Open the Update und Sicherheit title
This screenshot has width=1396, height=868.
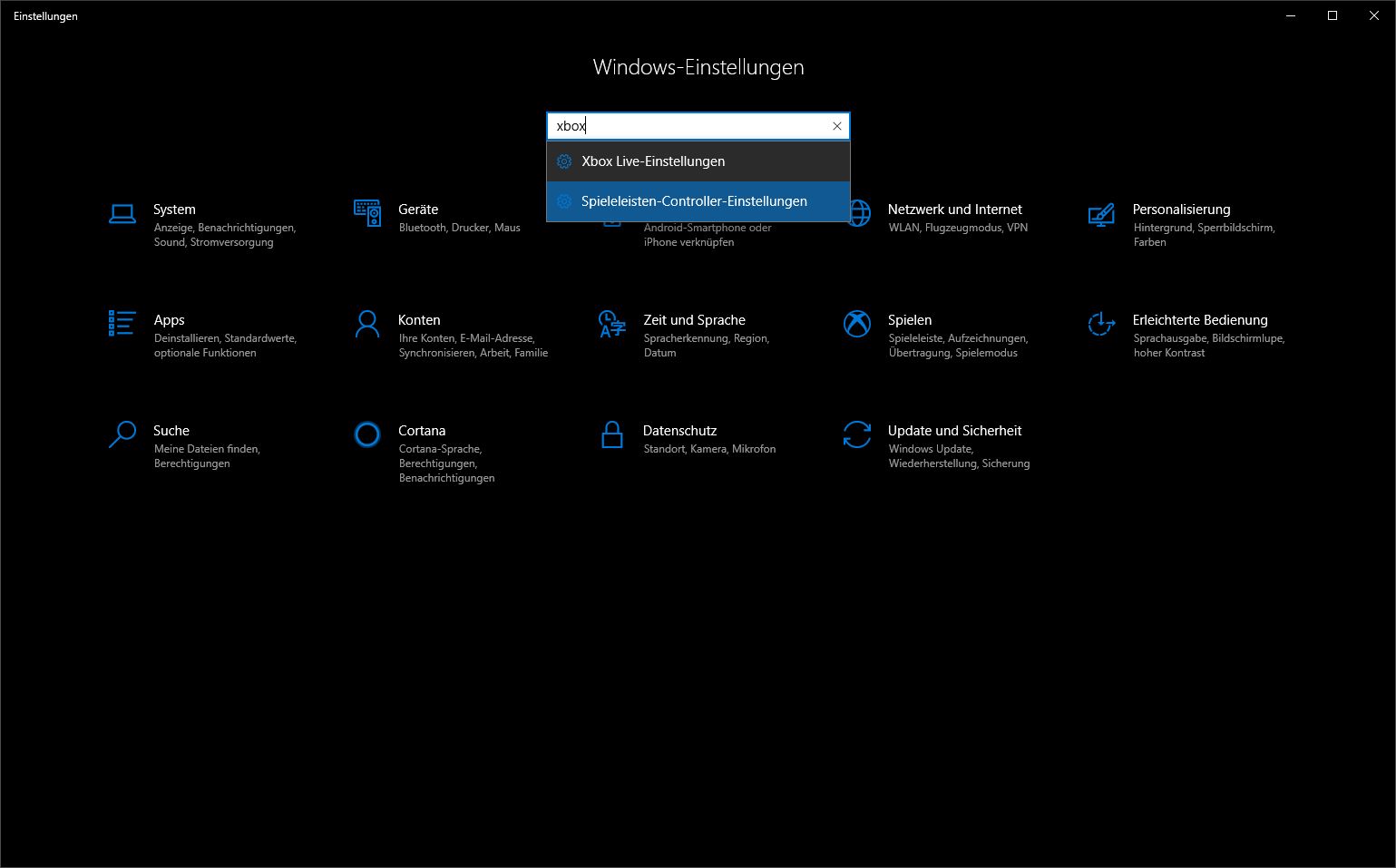[954, 431]
